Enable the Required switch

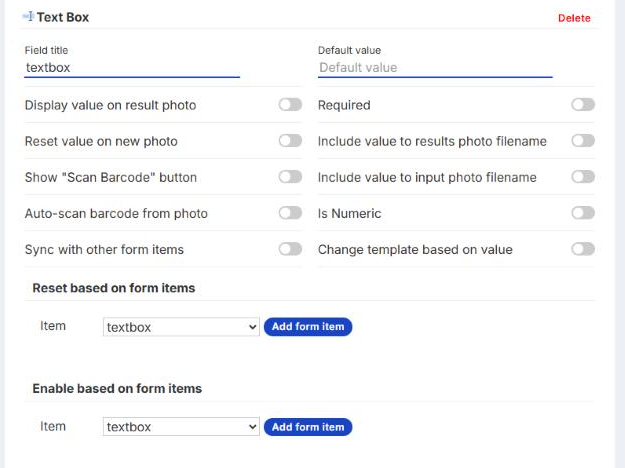[583, 105]
